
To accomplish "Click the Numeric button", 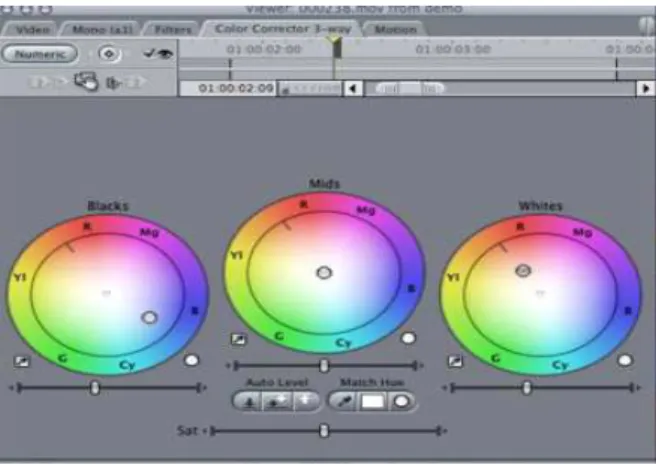I will click(40, 54).
